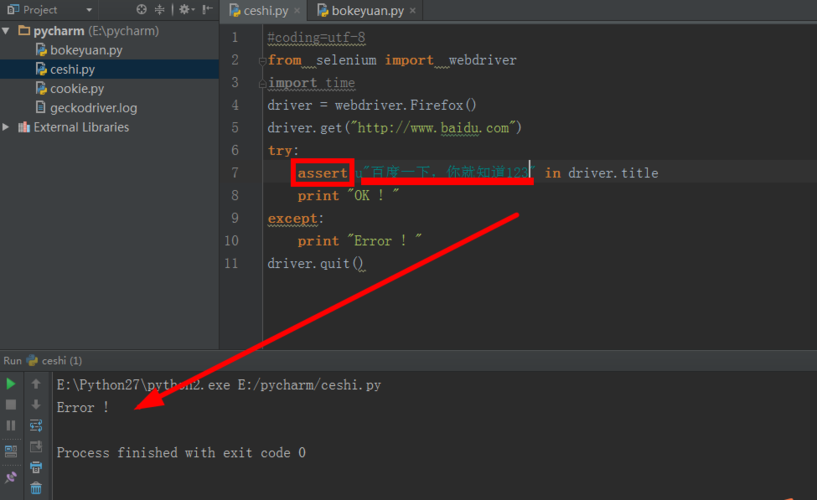This screenshot has width=817, height=500.
Task: Collapse the pycharm root folder
Action: click(x=6, y=31)
